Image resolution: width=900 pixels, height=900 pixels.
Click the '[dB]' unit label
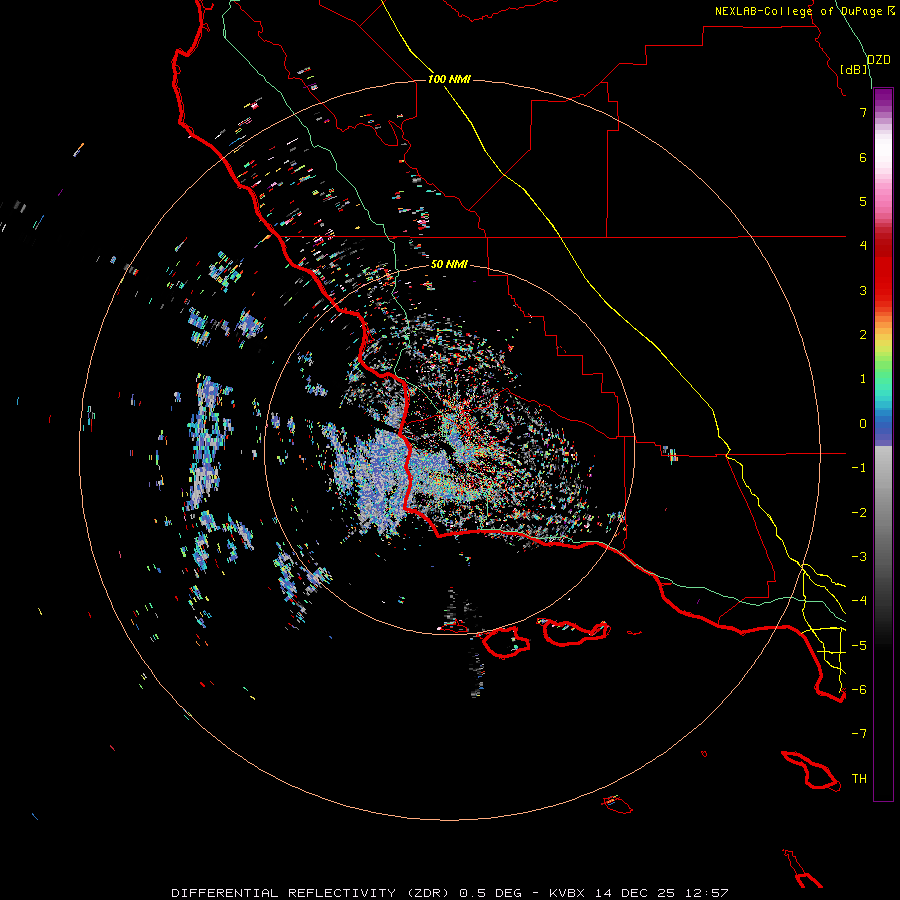(x=854, y=69)
